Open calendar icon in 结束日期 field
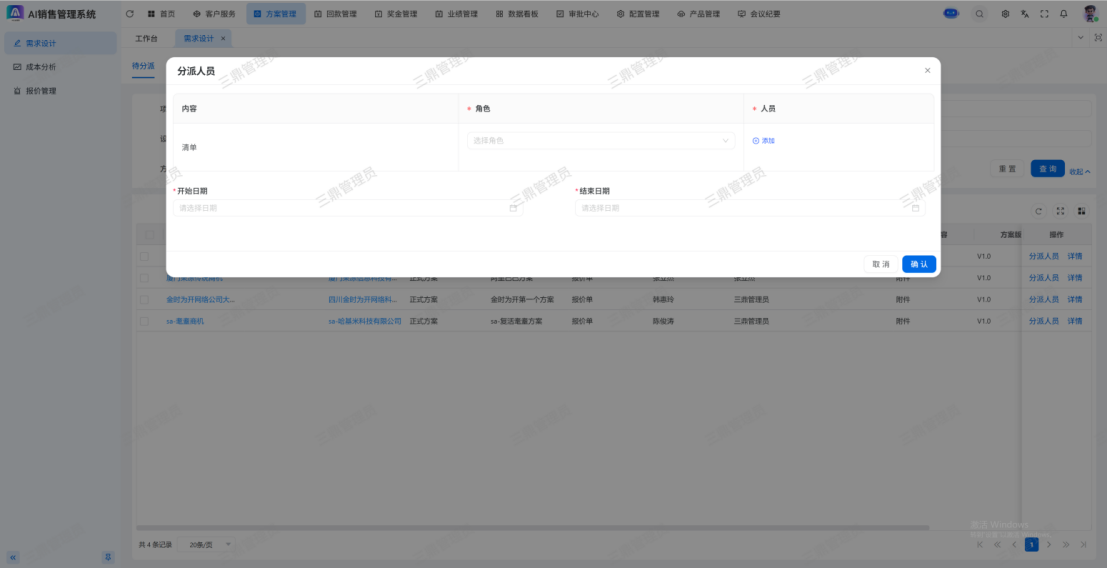Screen dimensions: 1108x569 click(x=915, y=208)
